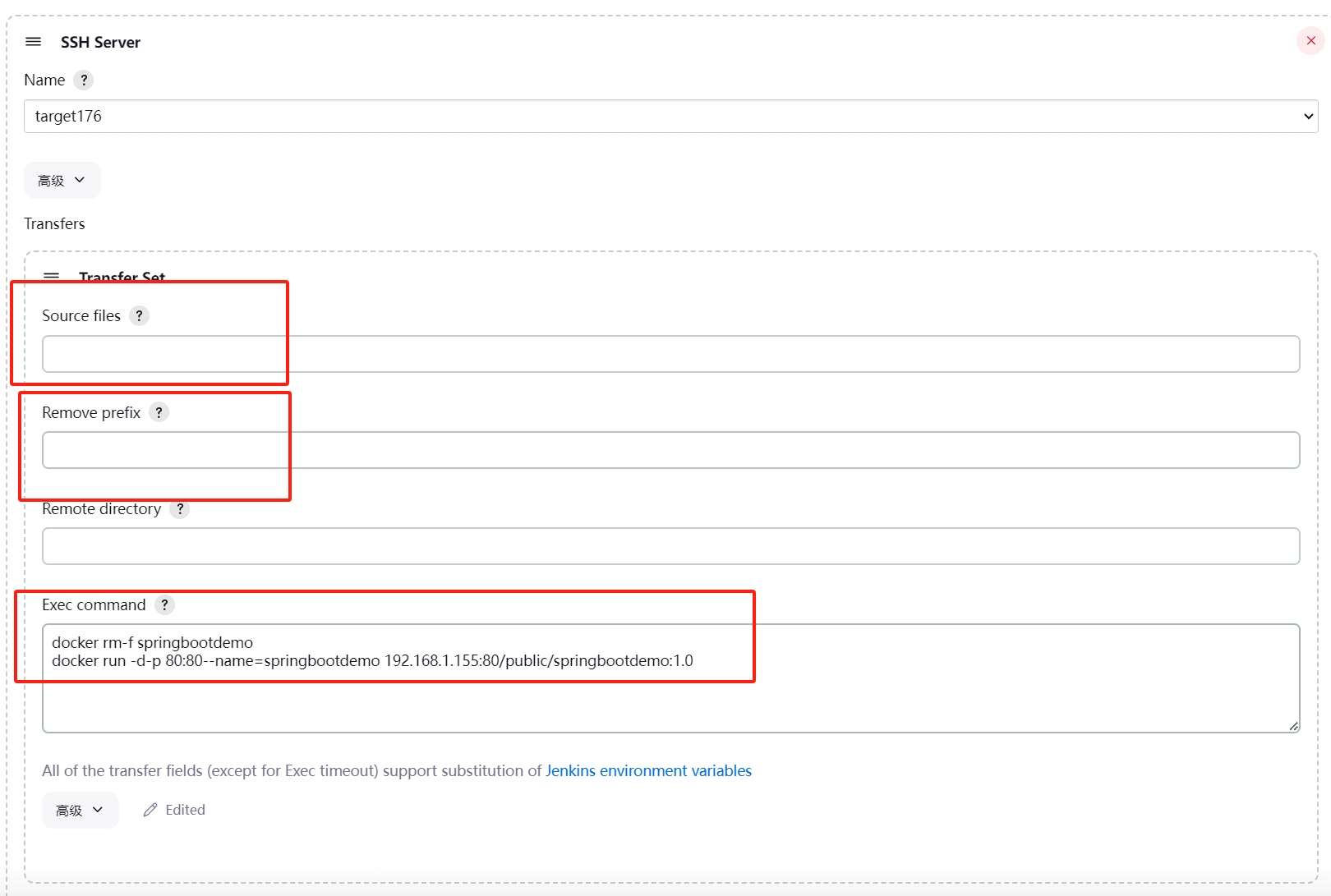Click into the Exec command text area
The width and height of the screenshot is (1331, 896).
pyautogui.click(x=670, y=678)
